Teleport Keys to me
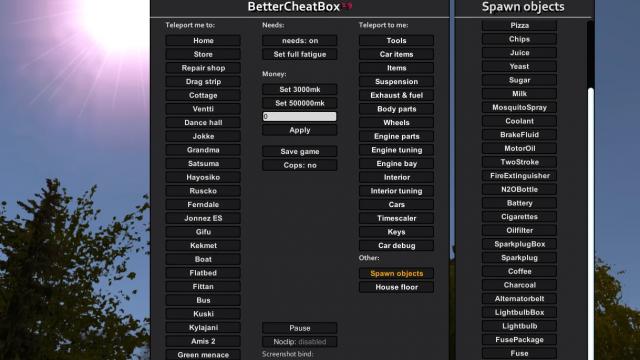The width and height of the screenshot is (640, 360). tap(396, 232)
